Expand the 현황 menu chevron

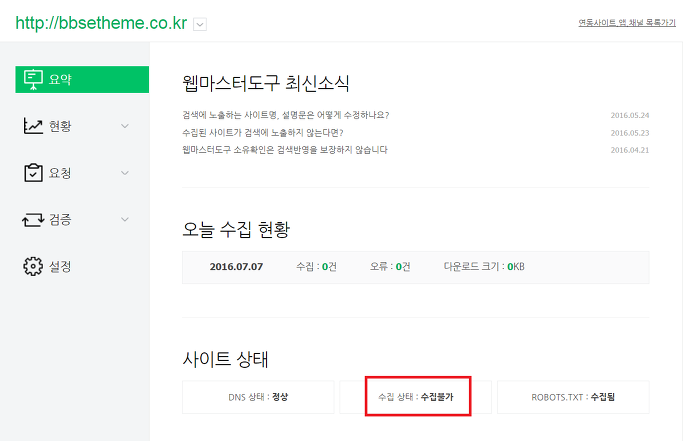125,126
